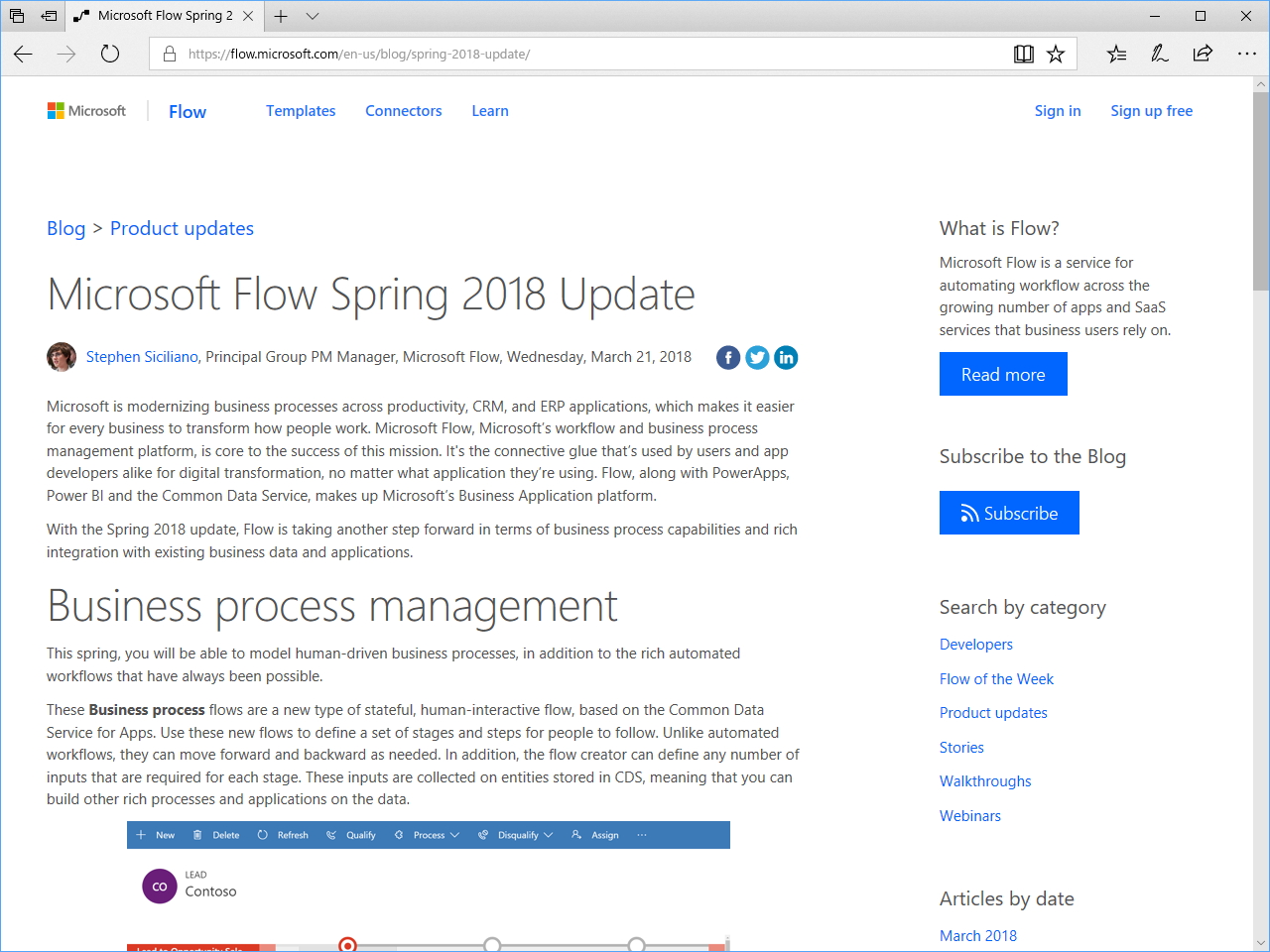Share the article on Twitter
1270x952 pixels.
757,357
